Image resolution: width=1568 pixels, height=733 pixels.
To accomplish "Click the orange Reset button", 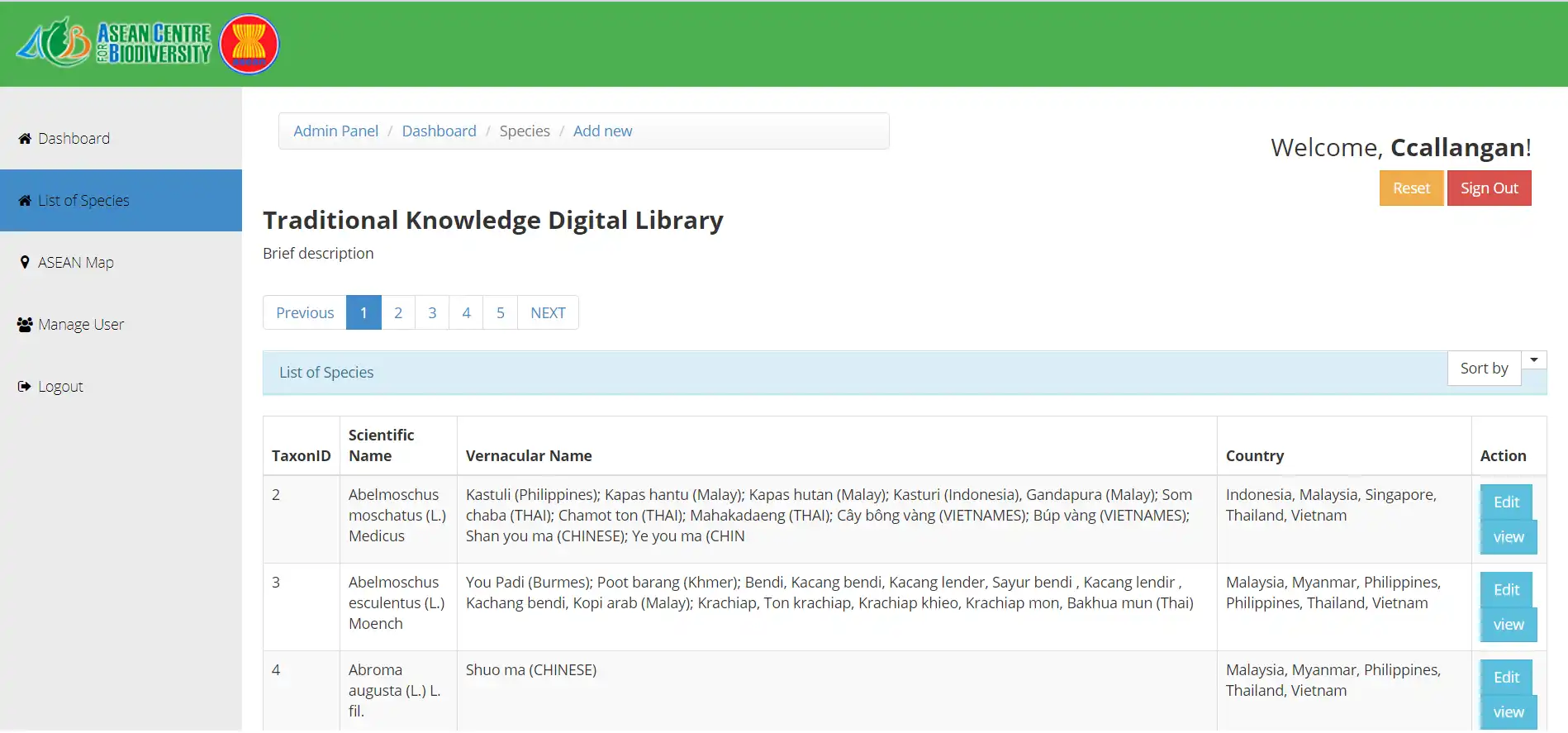I will (x=1411, y=188).
